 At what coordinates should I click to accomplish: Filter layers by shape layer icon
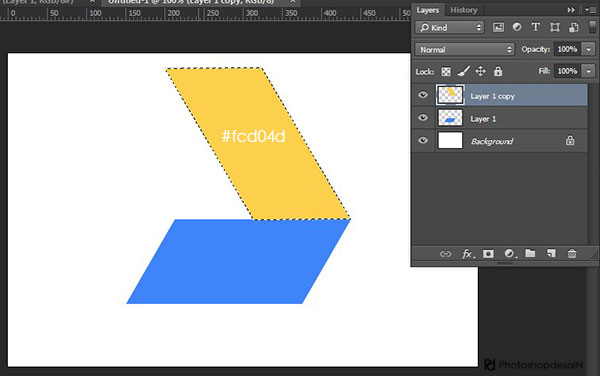(554, 27)
